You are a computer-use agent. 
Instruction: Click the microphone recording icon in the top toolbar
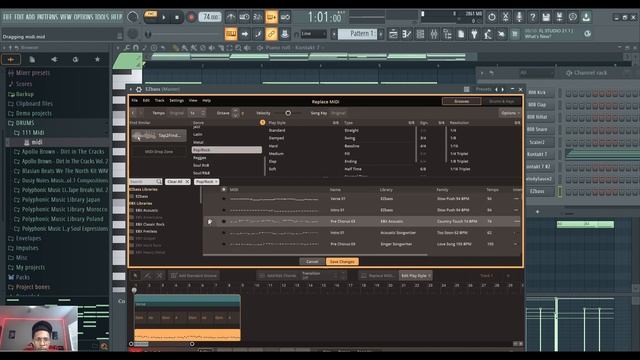click(x=519, y=17)
